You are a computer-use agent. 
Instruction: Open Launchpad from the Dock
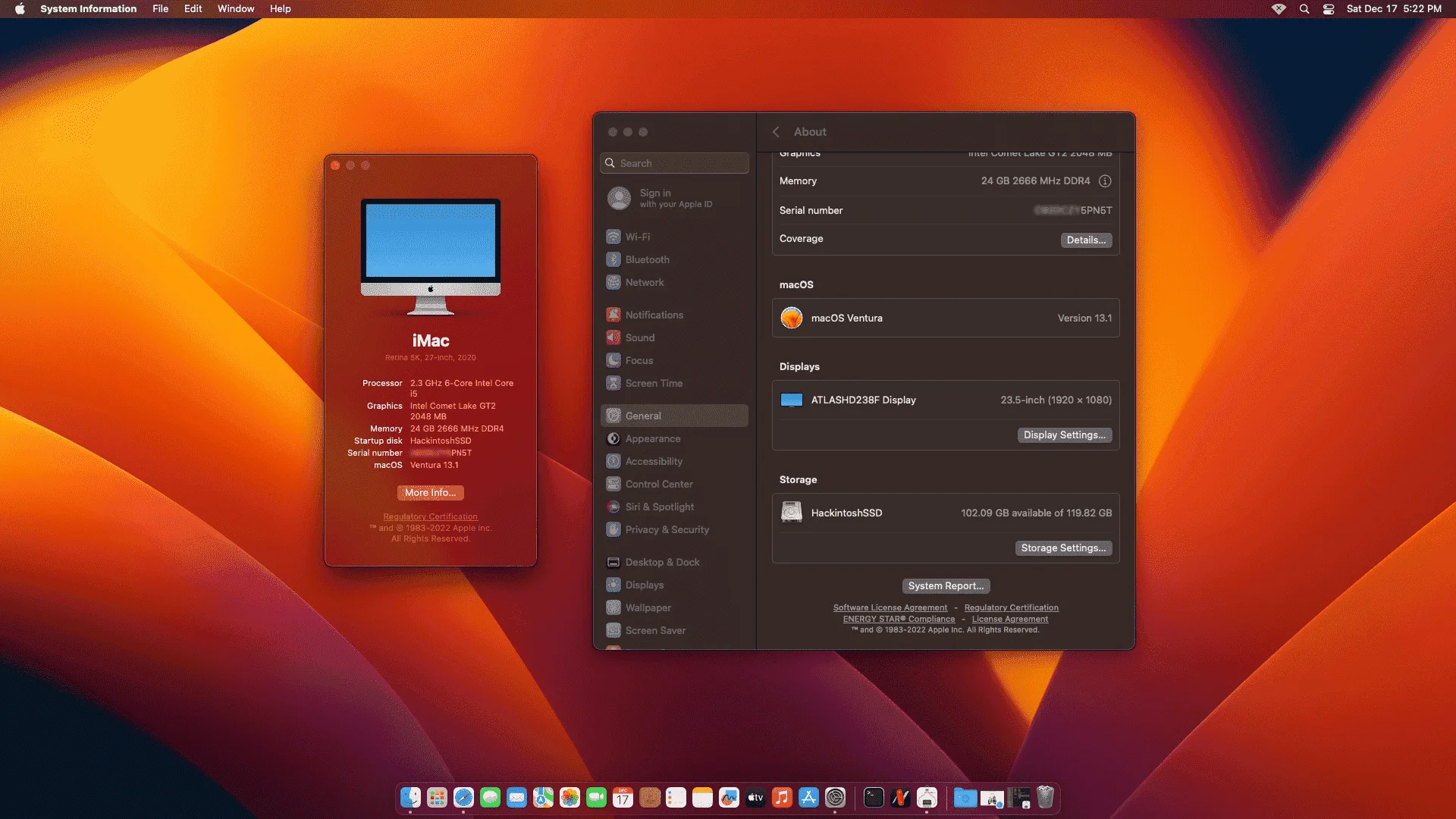(437, 798)
